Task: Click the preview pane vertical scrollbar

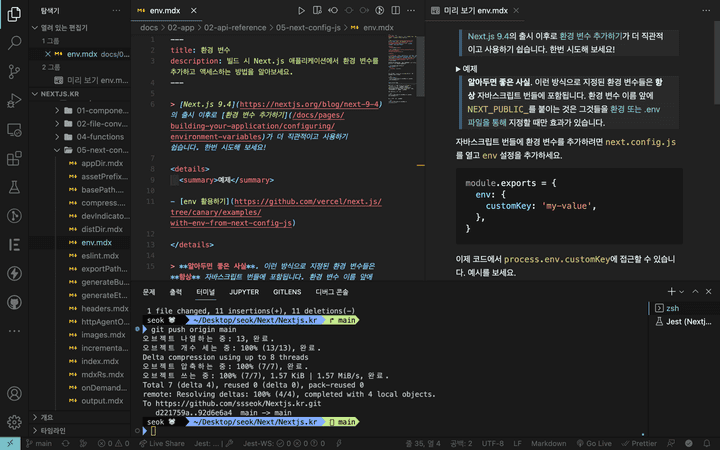Action: 716,62
